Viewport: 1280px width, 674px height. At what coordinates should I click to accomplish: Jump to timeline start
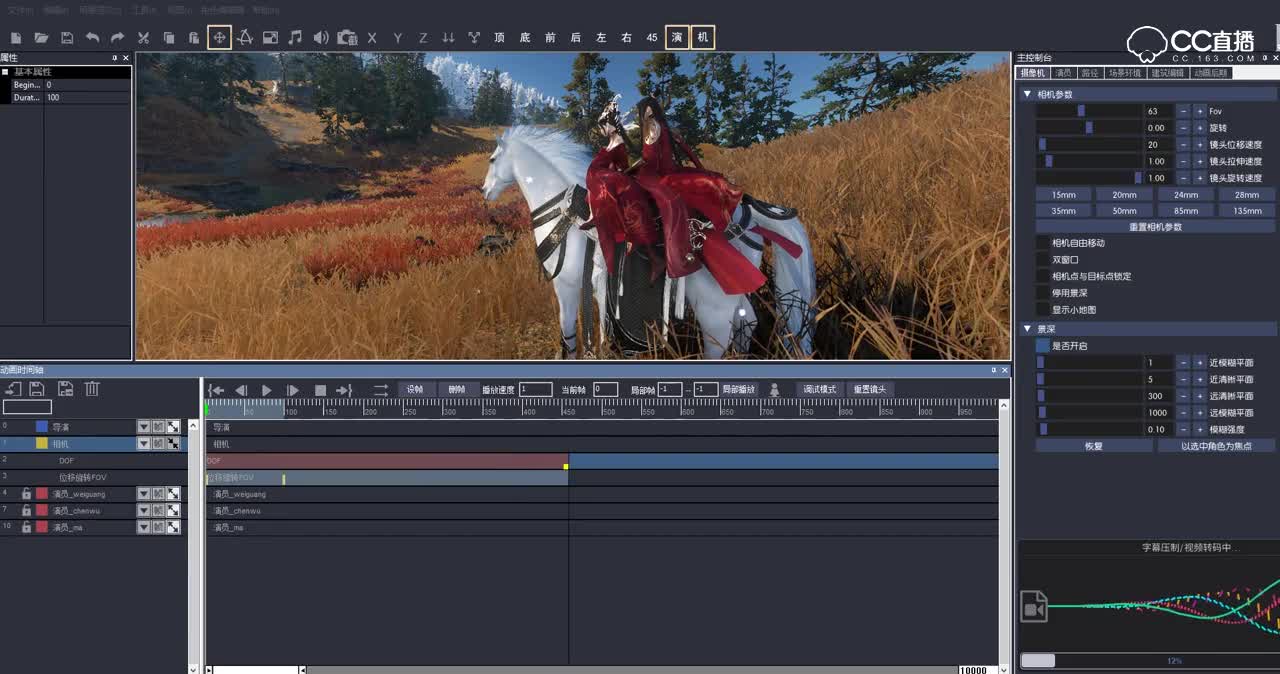click(216, 390)
